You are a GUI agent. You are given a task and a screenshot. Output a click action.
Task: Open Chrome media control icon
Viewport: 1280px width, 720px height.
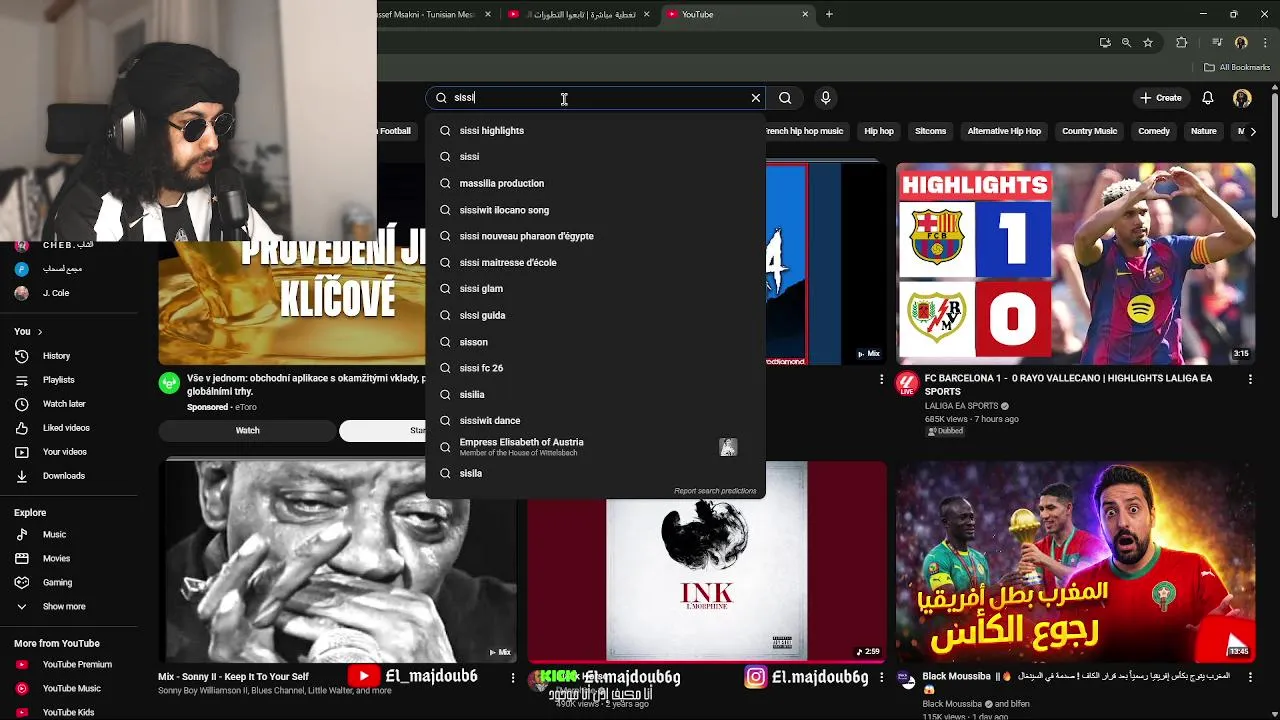click(x=1217, y=43)
